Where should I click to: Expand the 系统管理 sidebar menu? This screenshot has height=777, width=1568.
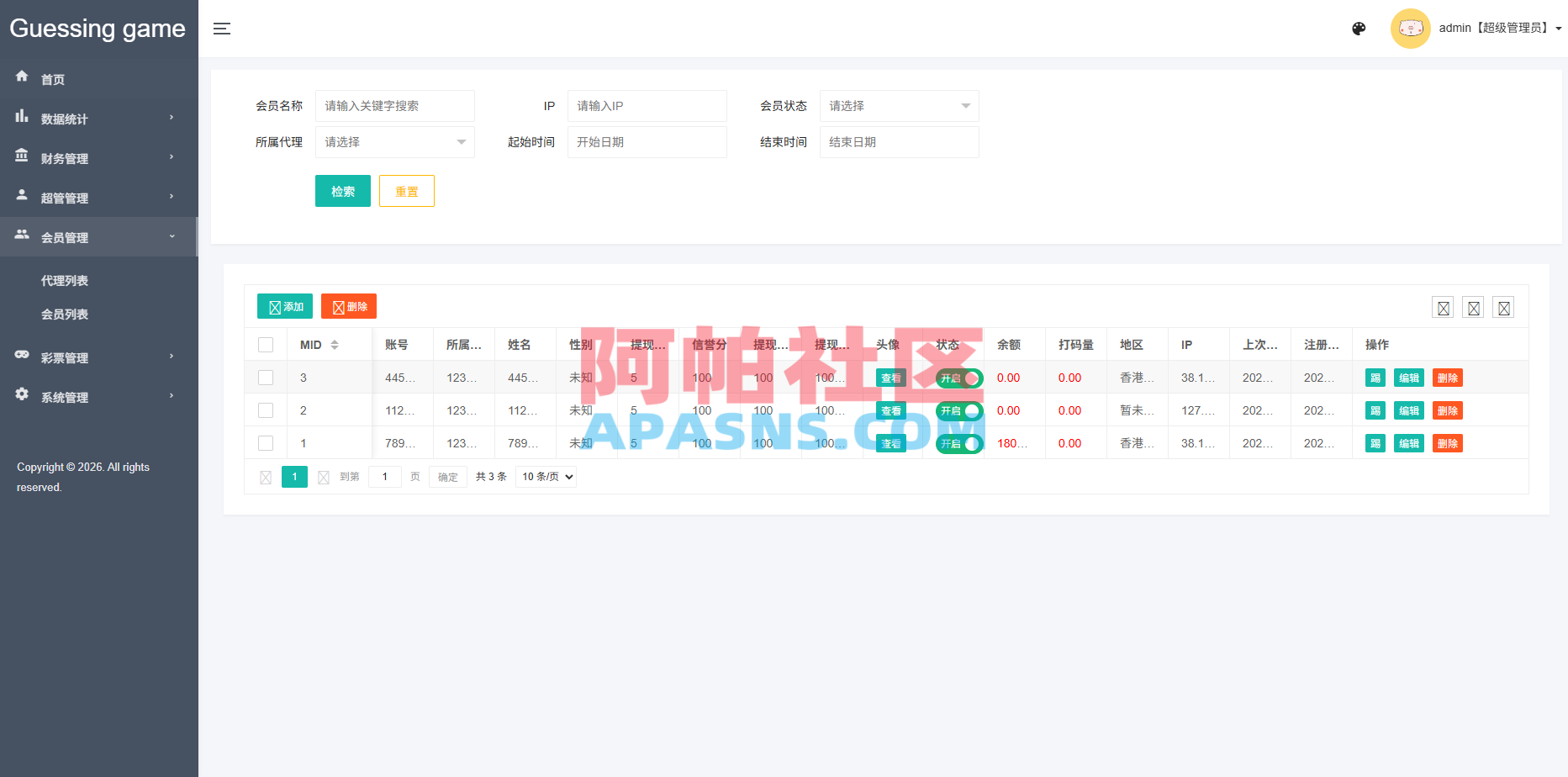tap(98, 397)
